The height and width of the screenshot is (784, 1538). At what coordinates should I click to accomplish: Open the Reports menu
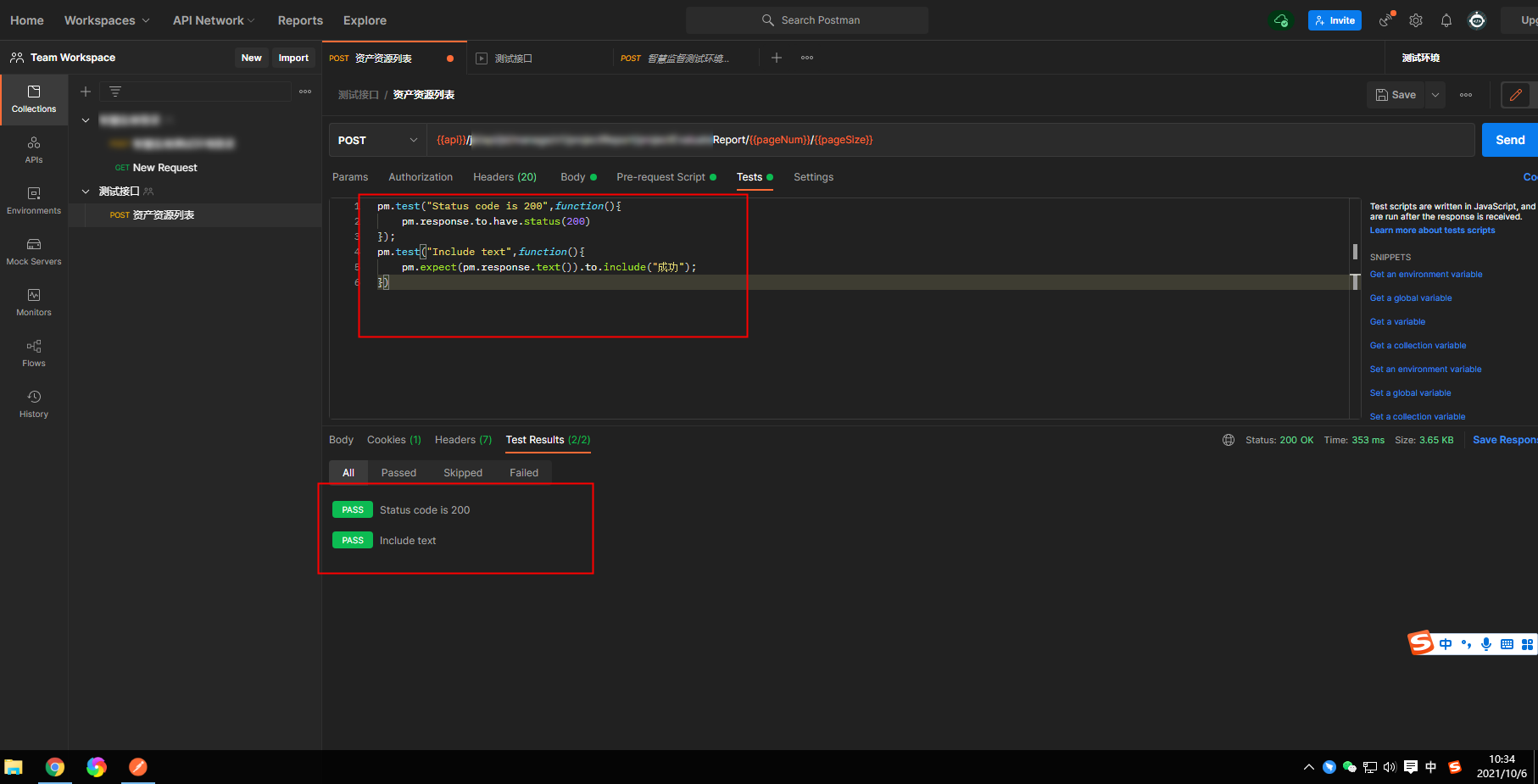coord(300,20)
